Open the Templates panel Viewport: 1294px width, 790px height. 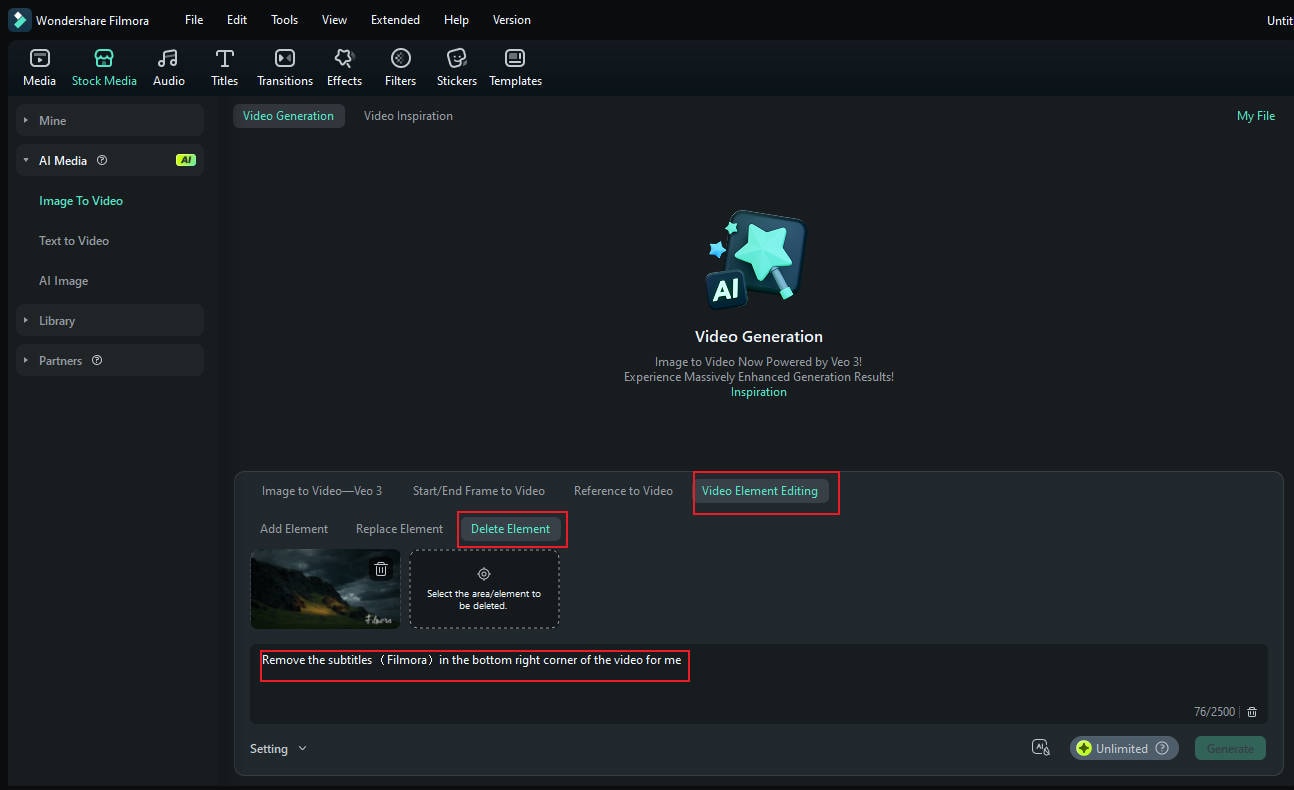tap(515, 67)
